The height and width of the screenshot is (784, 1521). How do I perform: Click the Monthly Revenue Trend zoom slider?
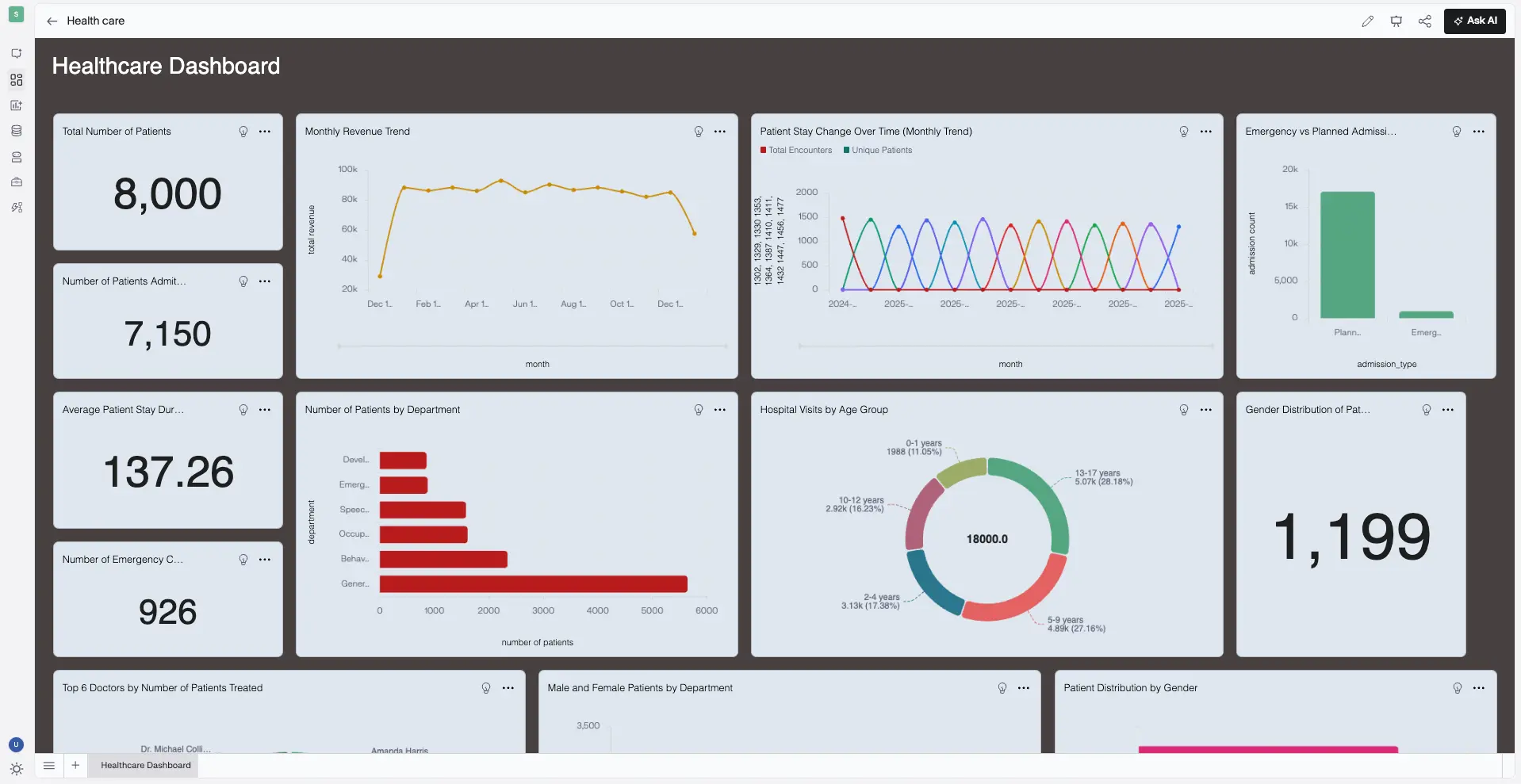click(x=532, y=346)
